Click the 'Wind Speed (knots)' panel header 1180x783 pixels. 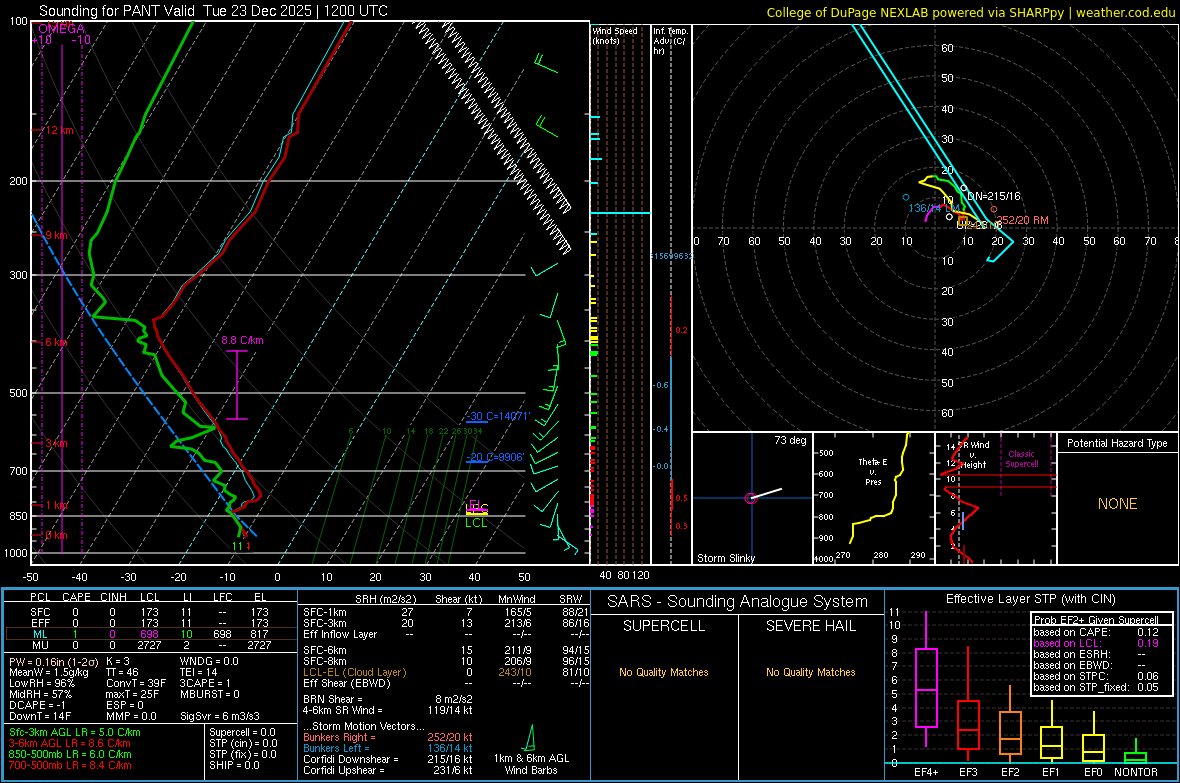(x=614, y=35)
